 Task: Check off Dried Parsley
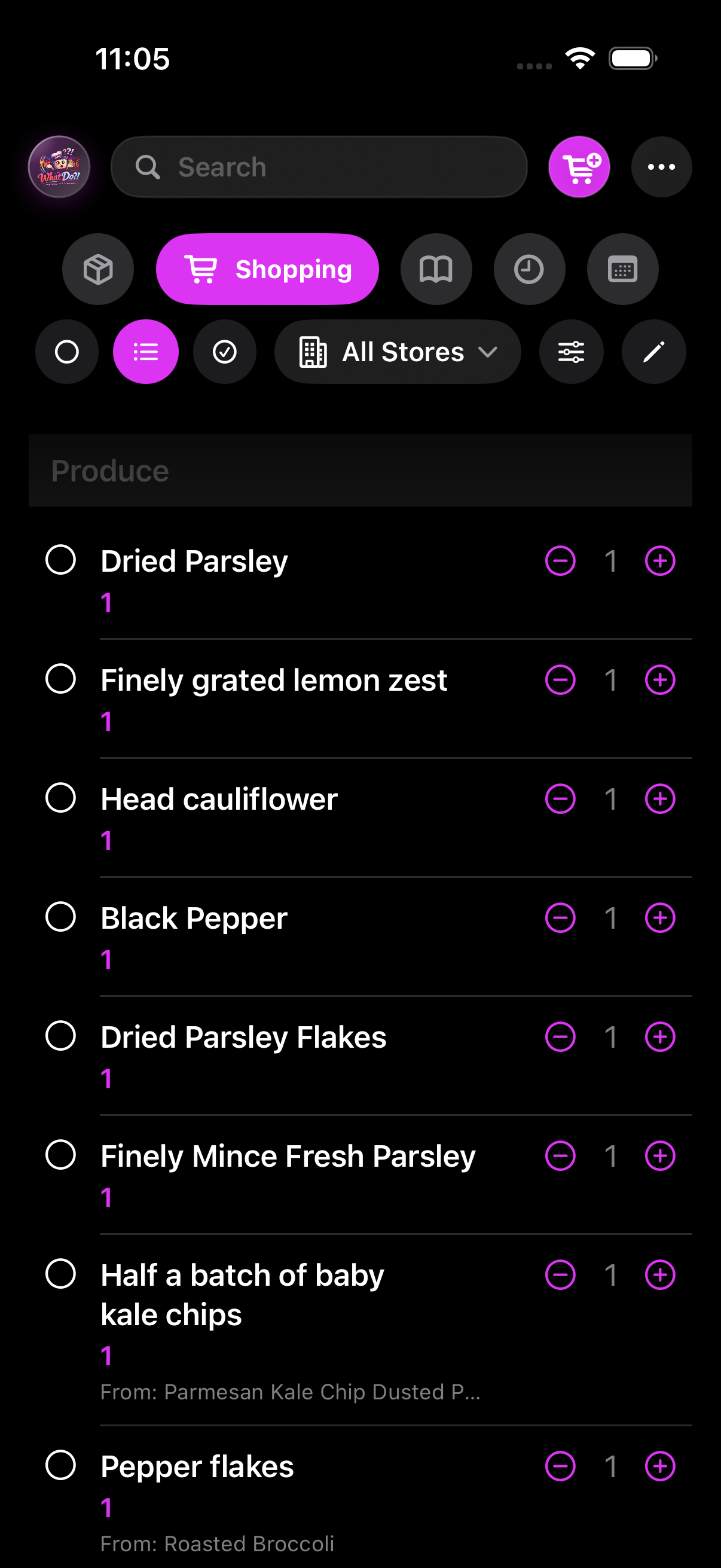pyautogui.click(x=60, y=560)
